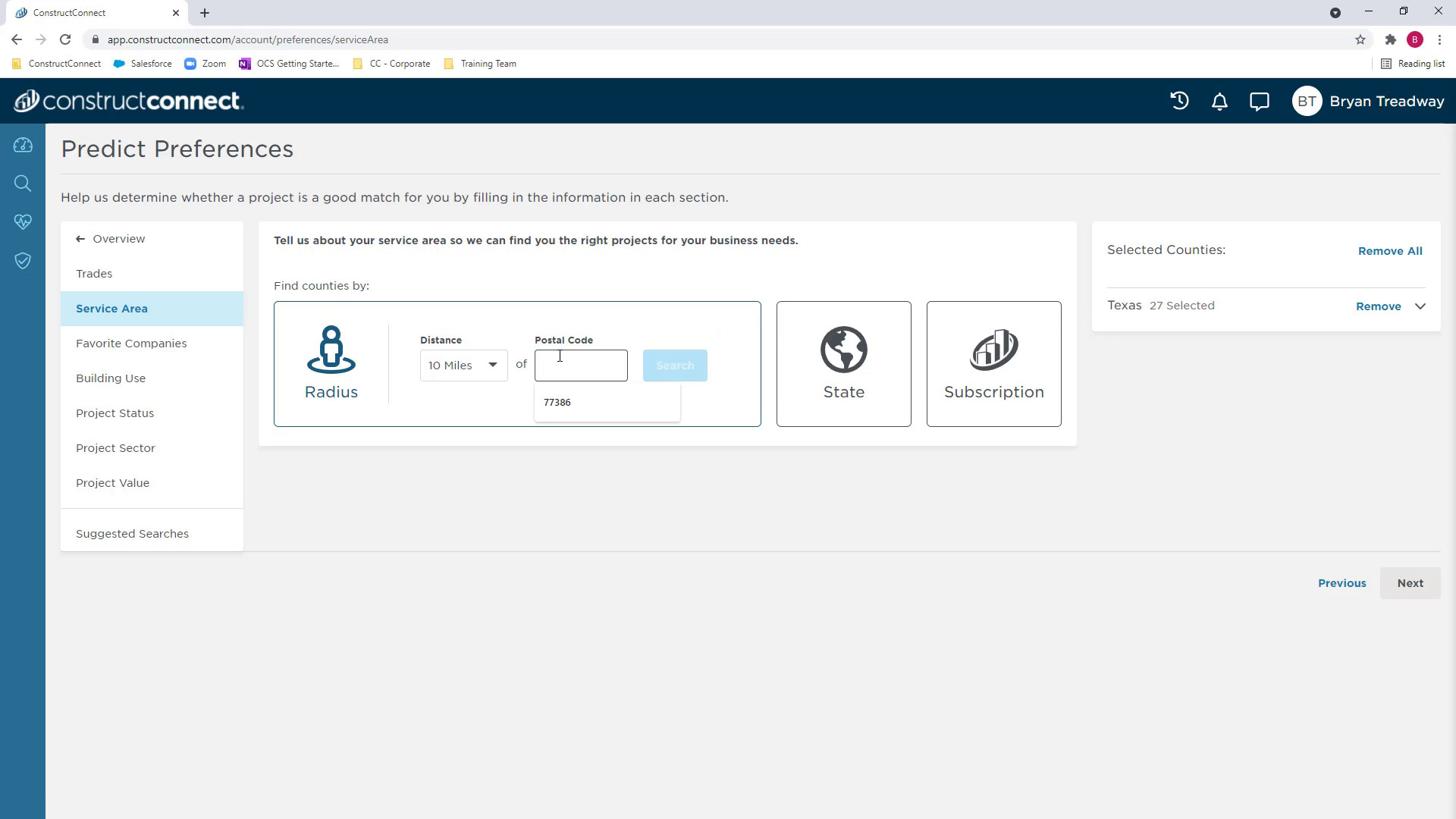Viewport: 1456px width, 819px height.
Task: Select the State globe icon card
Action: point(843,363)
